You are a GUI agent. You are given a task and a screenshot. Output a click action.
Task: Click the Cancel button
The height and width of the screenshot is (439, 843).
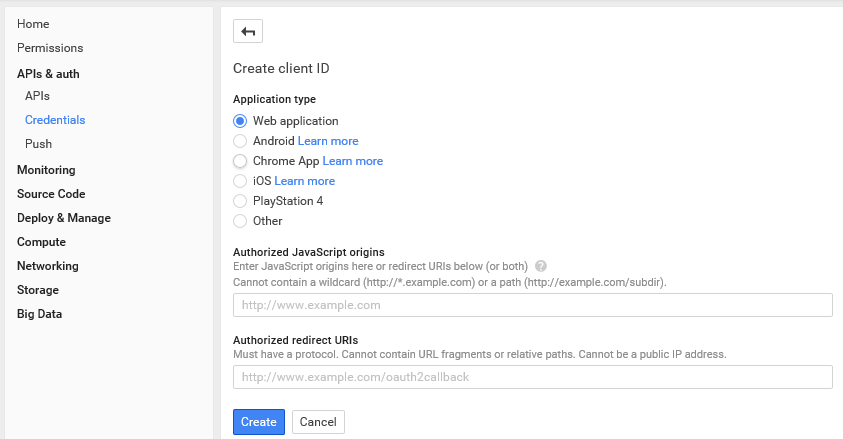[x=318, y=422]
